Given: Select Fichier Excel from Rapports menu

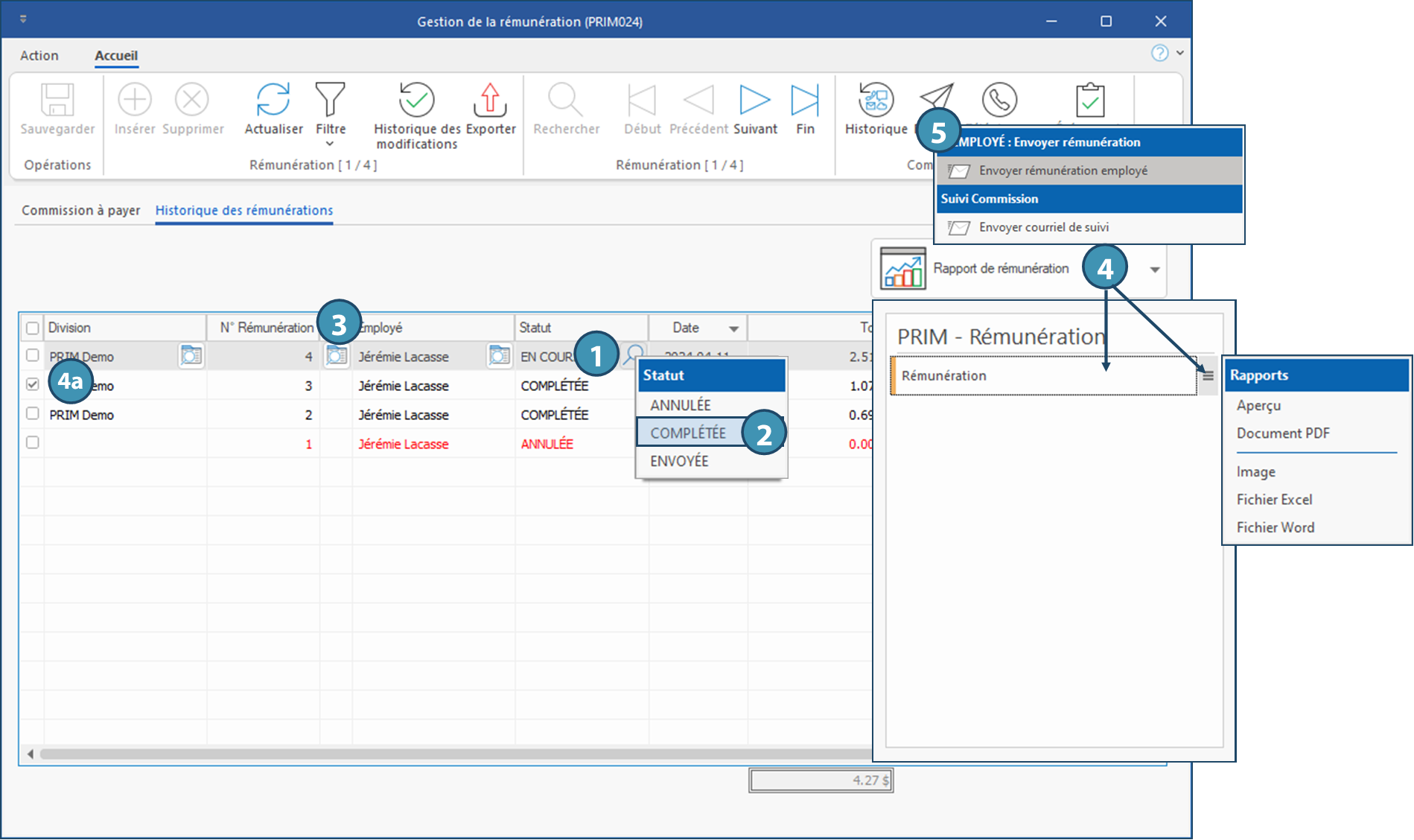Looking at the screenshot, I should coord(1274,500).
